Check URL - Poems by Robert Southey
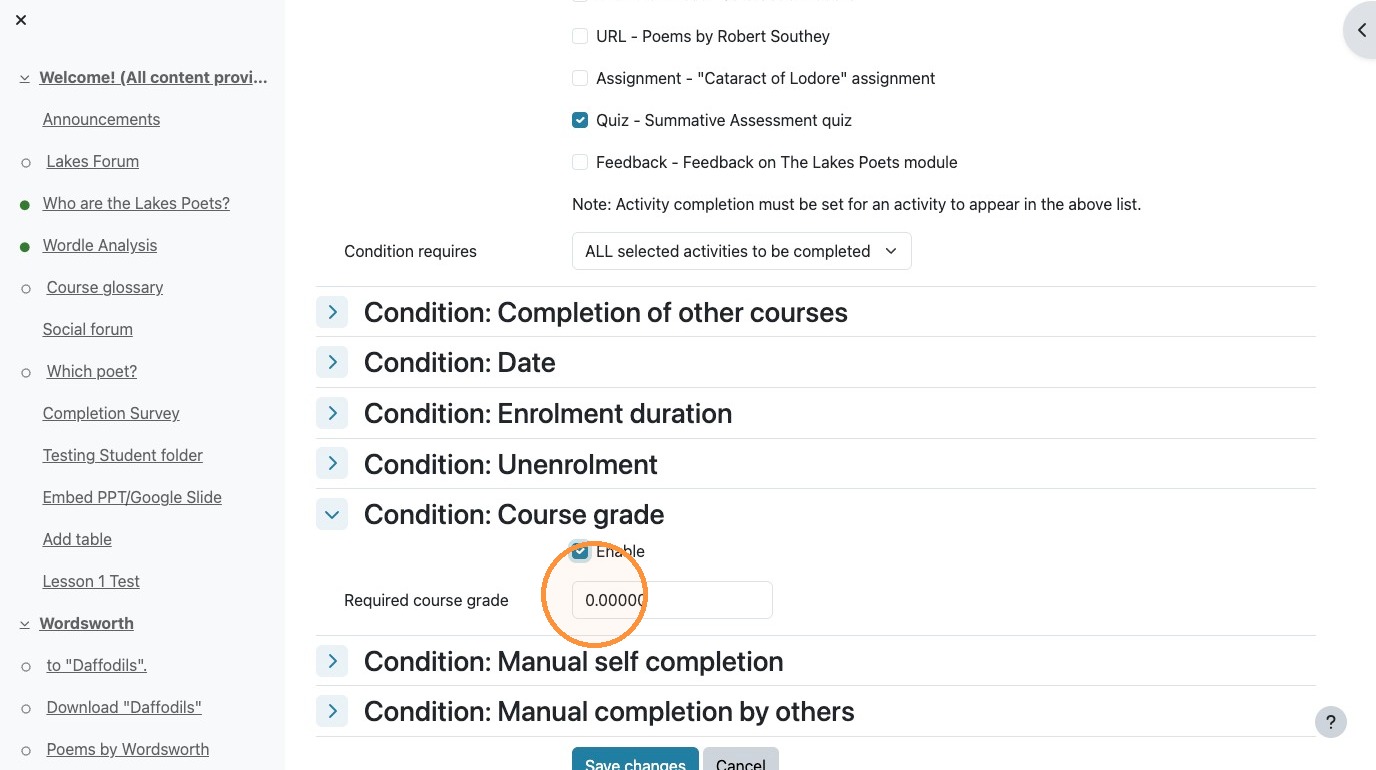 click(580, 36)
